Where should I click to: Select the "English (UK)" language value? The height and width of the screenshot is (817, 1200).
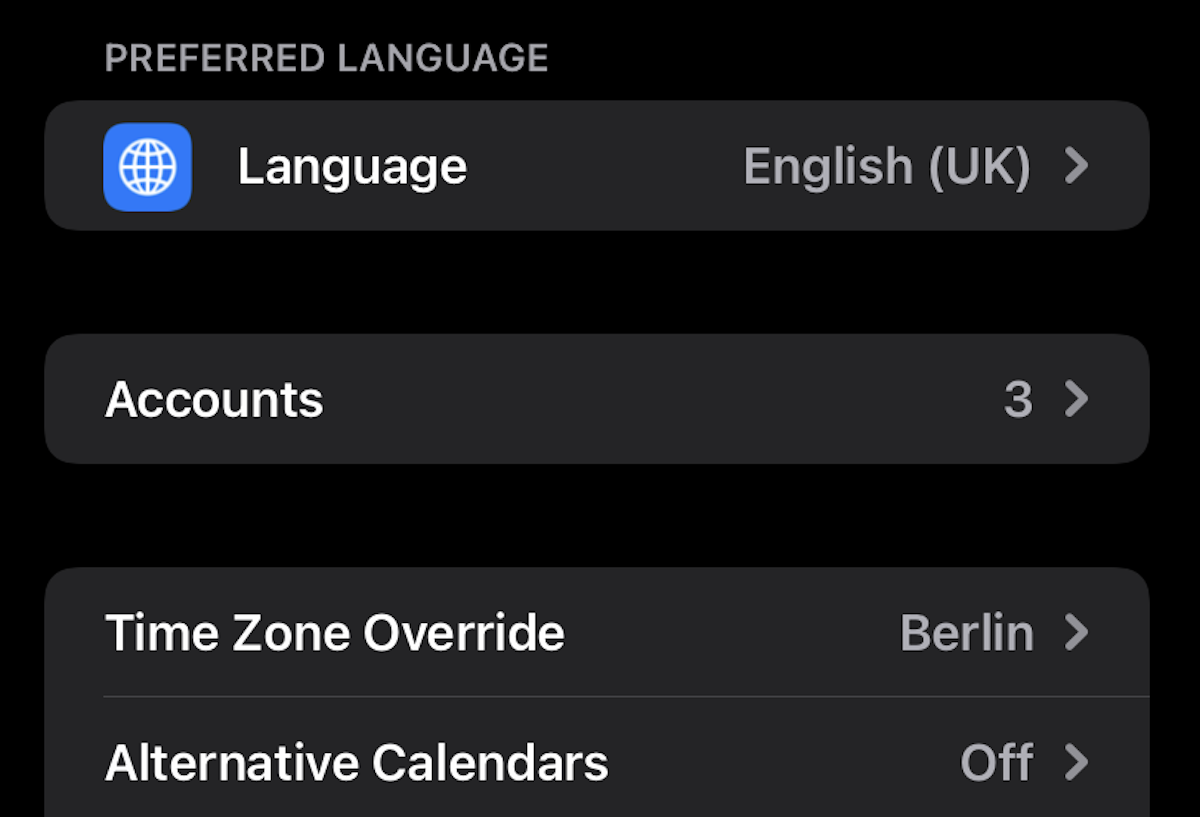coord(886,167)
